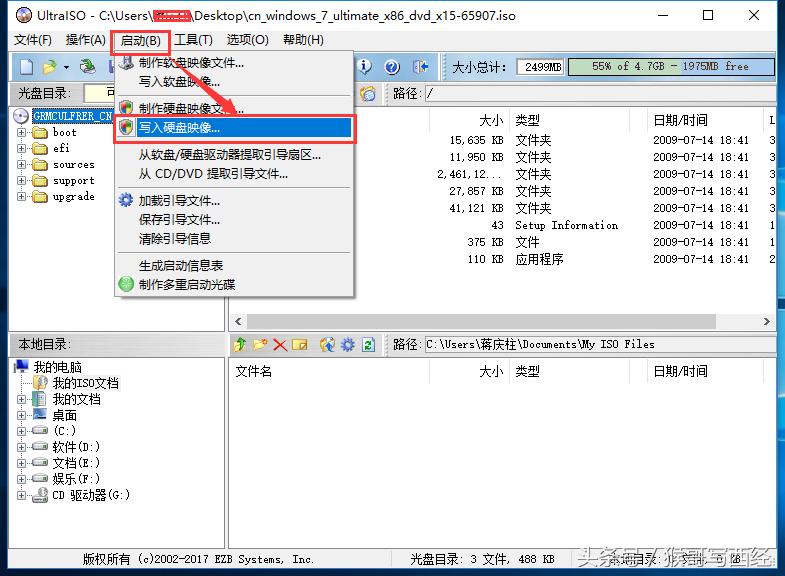Click the Up folder icon in local toolbar
The height and width of the screenshot is (576, 785).
tap(240, 344)
